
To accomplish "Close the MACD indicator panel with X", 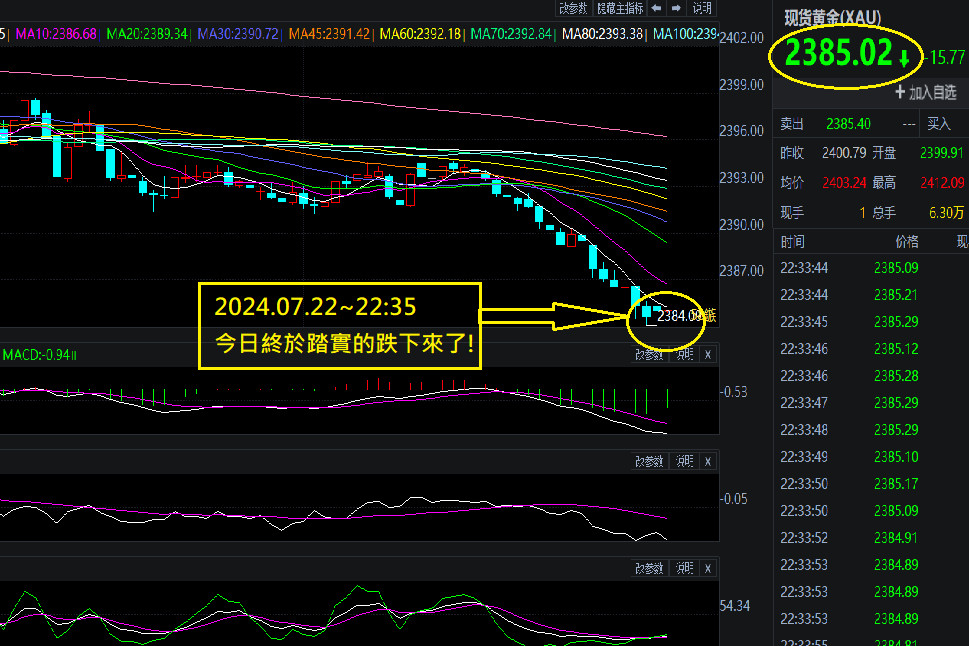I will (x=708, y=354).
